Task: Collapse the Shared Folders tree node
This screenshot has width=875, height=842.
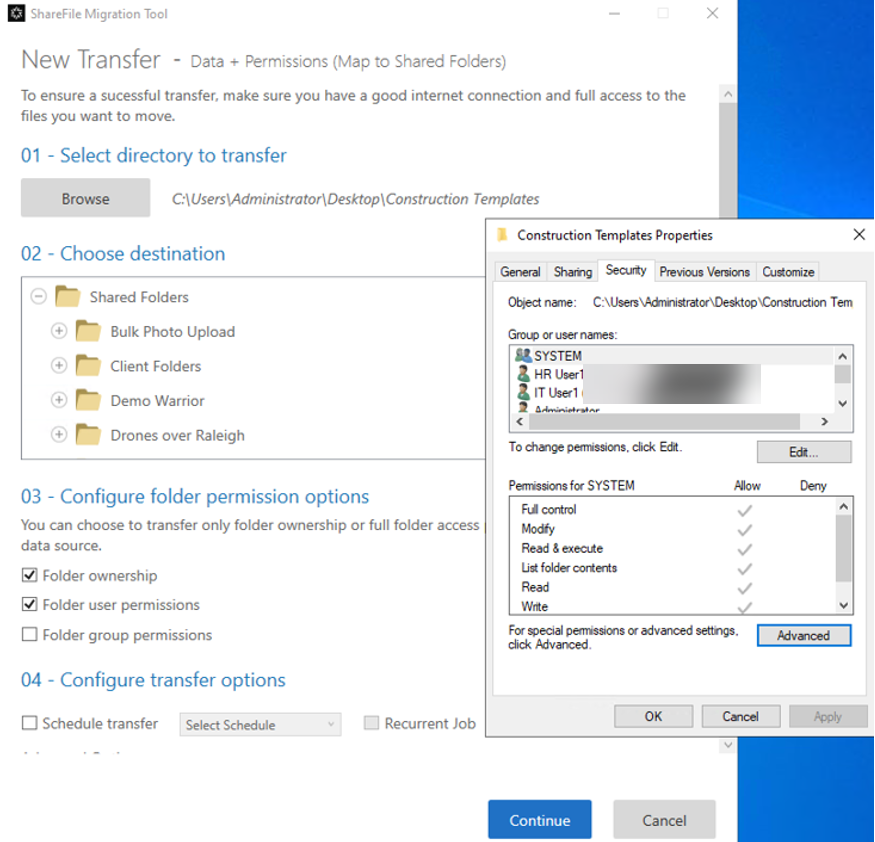Action: (x=38, y=297)
